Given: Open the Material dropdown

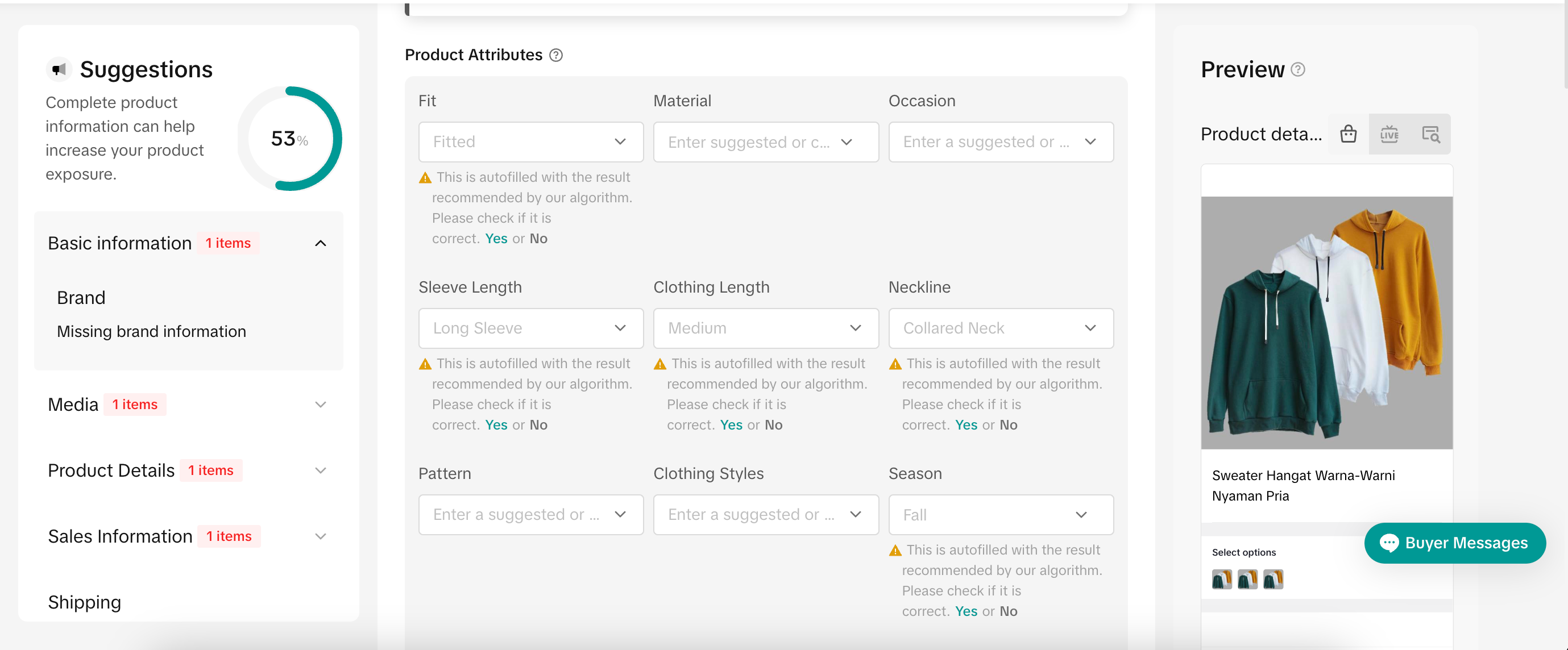Looking at the screenshot, I should click(765, 141).
